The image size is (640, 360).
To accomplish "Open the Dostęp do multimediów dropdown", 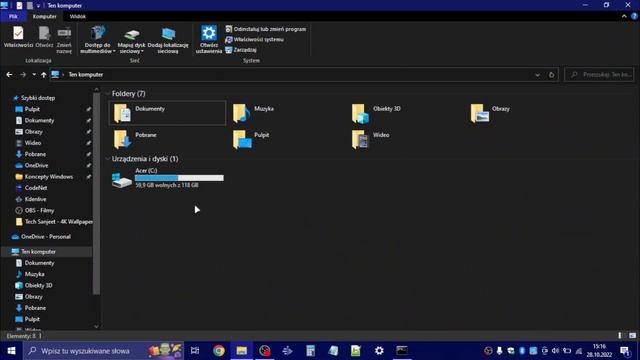I will point(98,40).
